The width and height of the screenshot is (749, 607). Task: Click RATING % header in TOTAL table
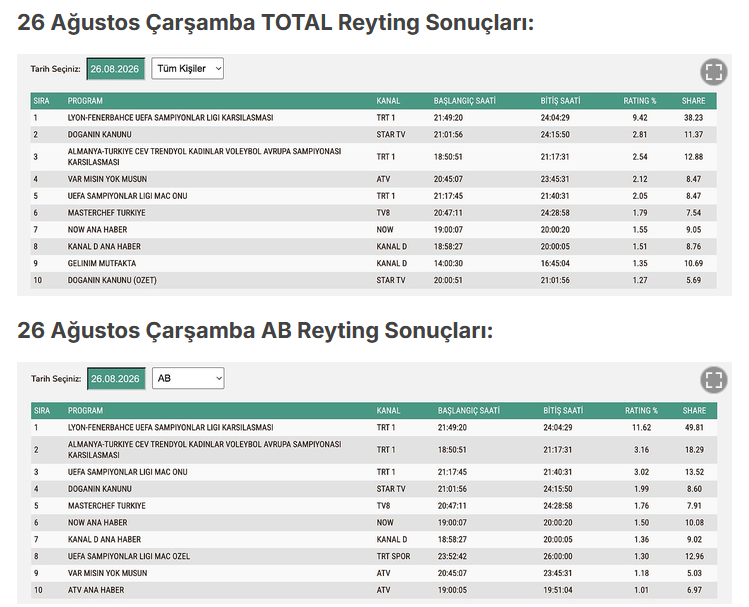pos(640,101)
